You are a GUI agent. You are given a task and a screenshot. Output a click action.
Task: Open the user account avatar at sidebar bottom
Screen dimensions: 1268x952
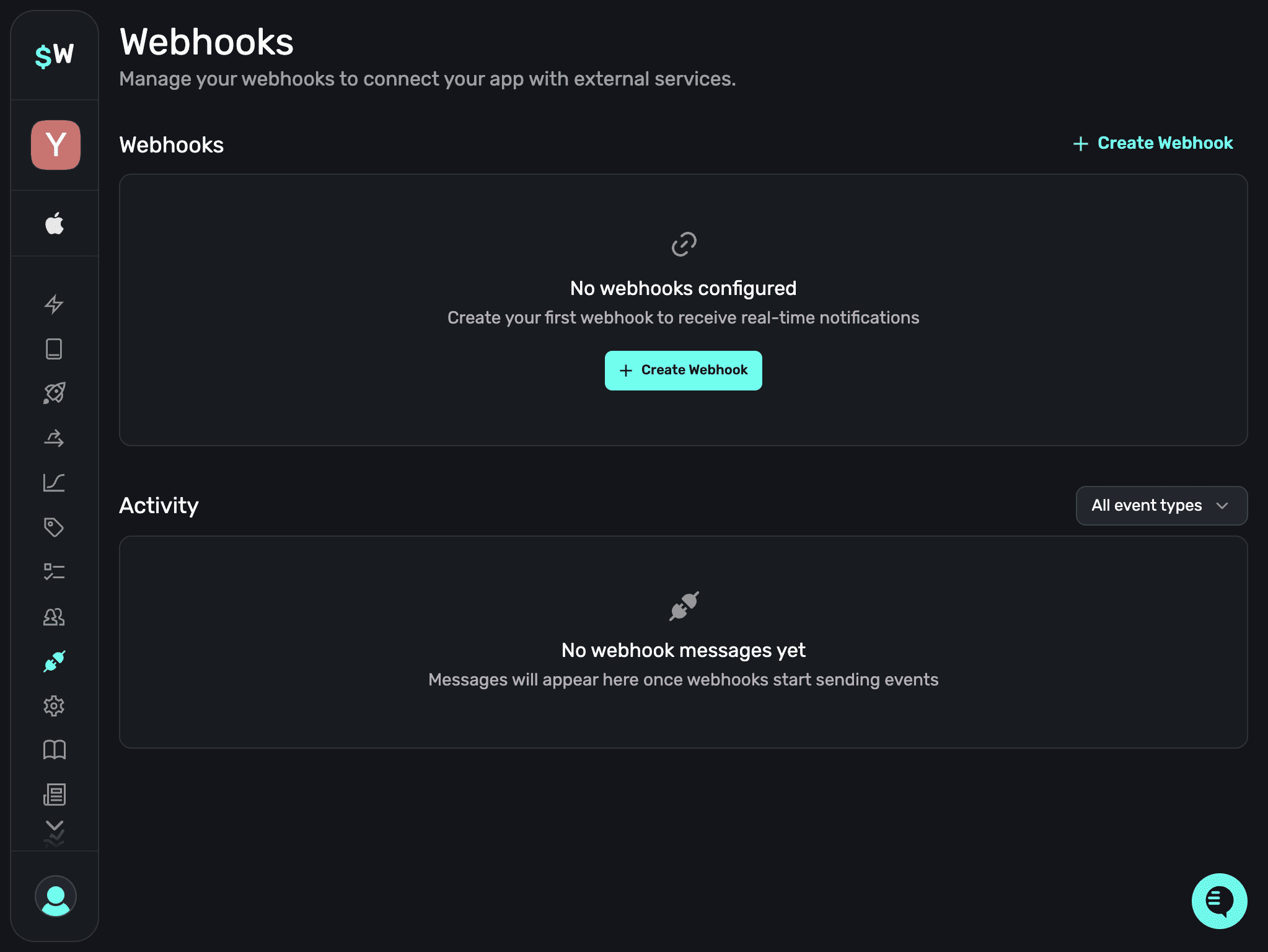[55, 896]
